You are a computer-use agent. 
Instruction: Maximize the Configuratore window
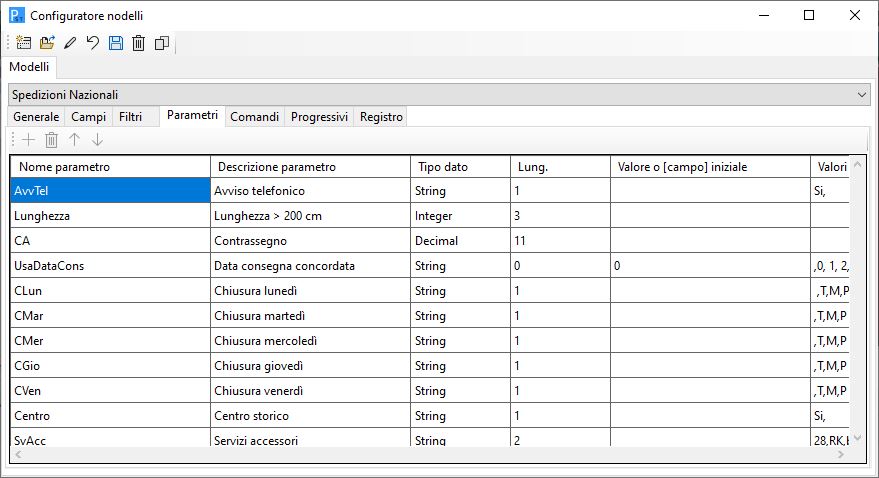(809, 15)
